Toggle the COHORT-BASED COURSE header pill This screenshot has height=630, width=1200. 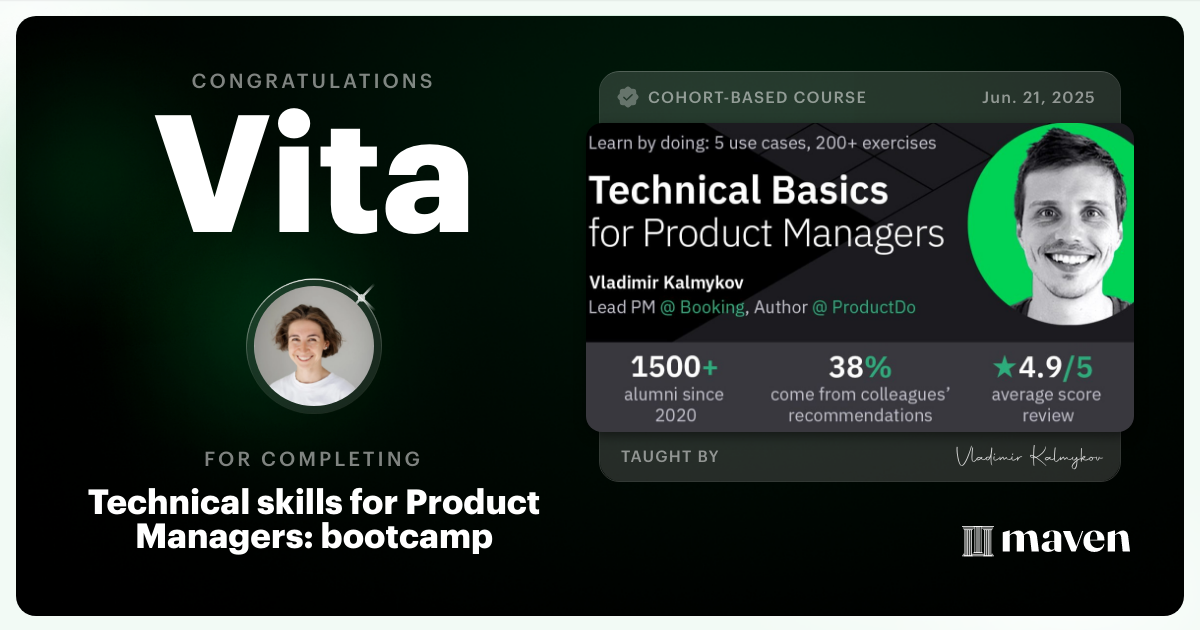[745, 97]
